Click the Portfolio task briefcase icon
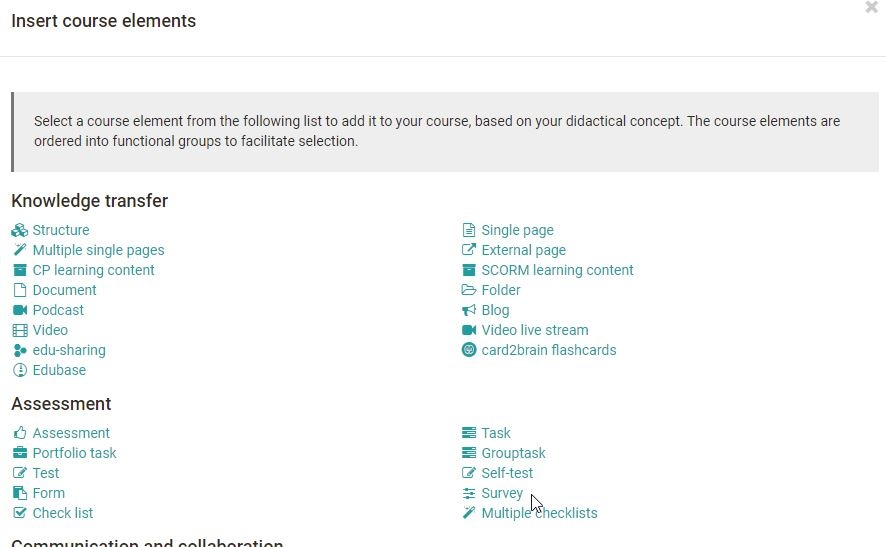Viewport: 886px width, 547px height. [x=20, y=453]
